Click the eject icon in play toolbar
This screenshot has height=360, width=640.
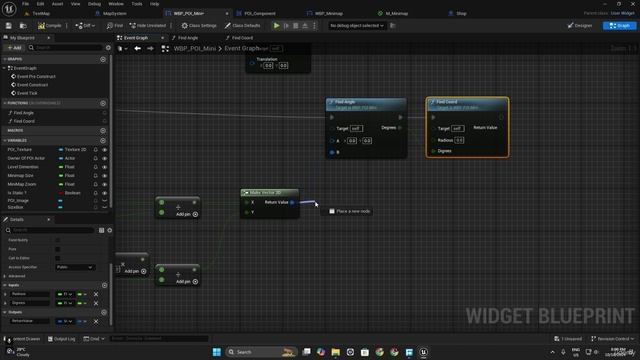click(305, 26)
